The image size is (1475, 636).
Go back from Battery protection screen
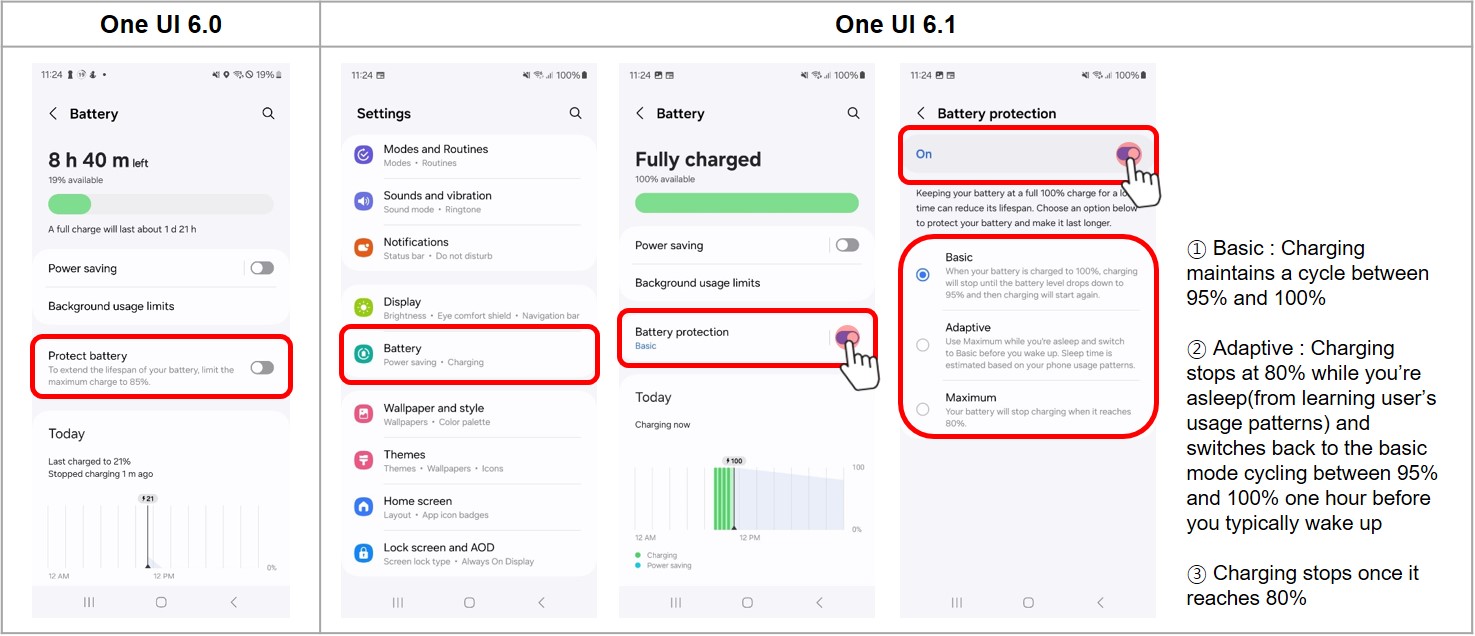click(x=921, y=114)
